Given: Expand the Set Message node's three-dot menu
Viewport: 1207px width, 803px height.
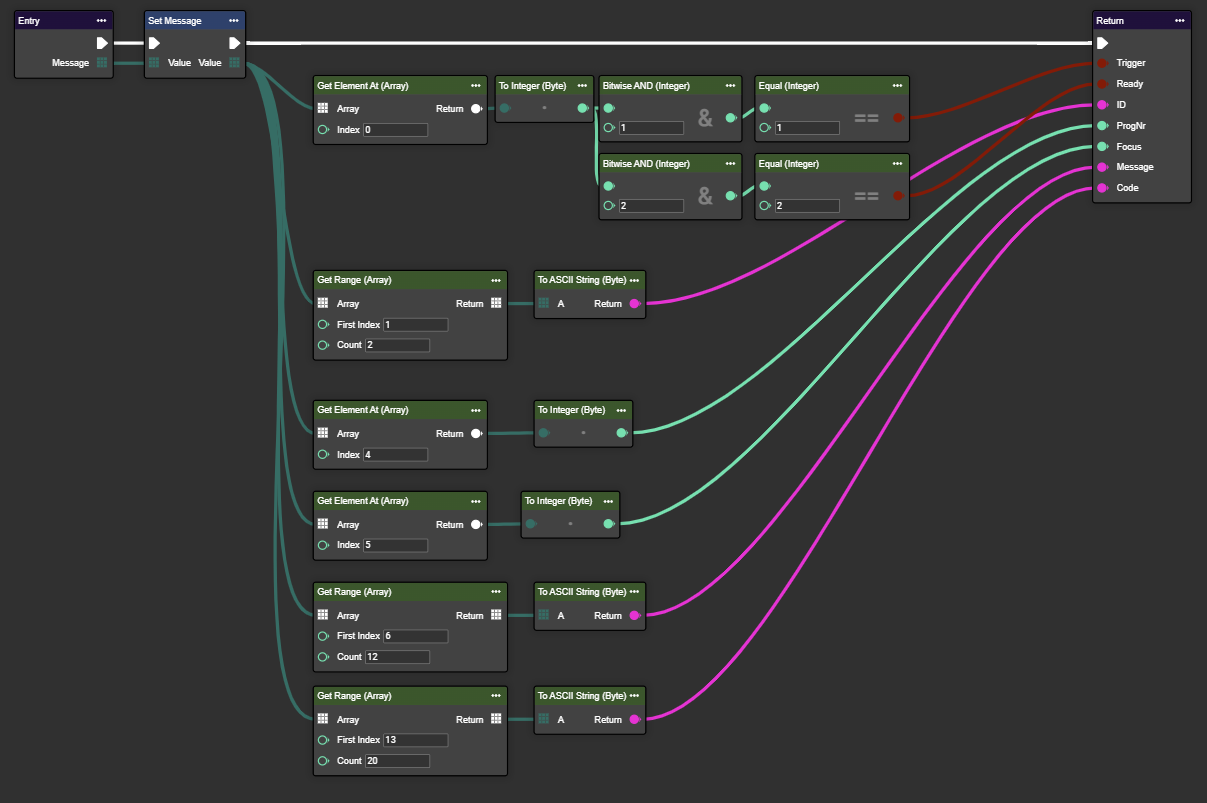Looking at the screenshot, I should [x=233, y=21].
